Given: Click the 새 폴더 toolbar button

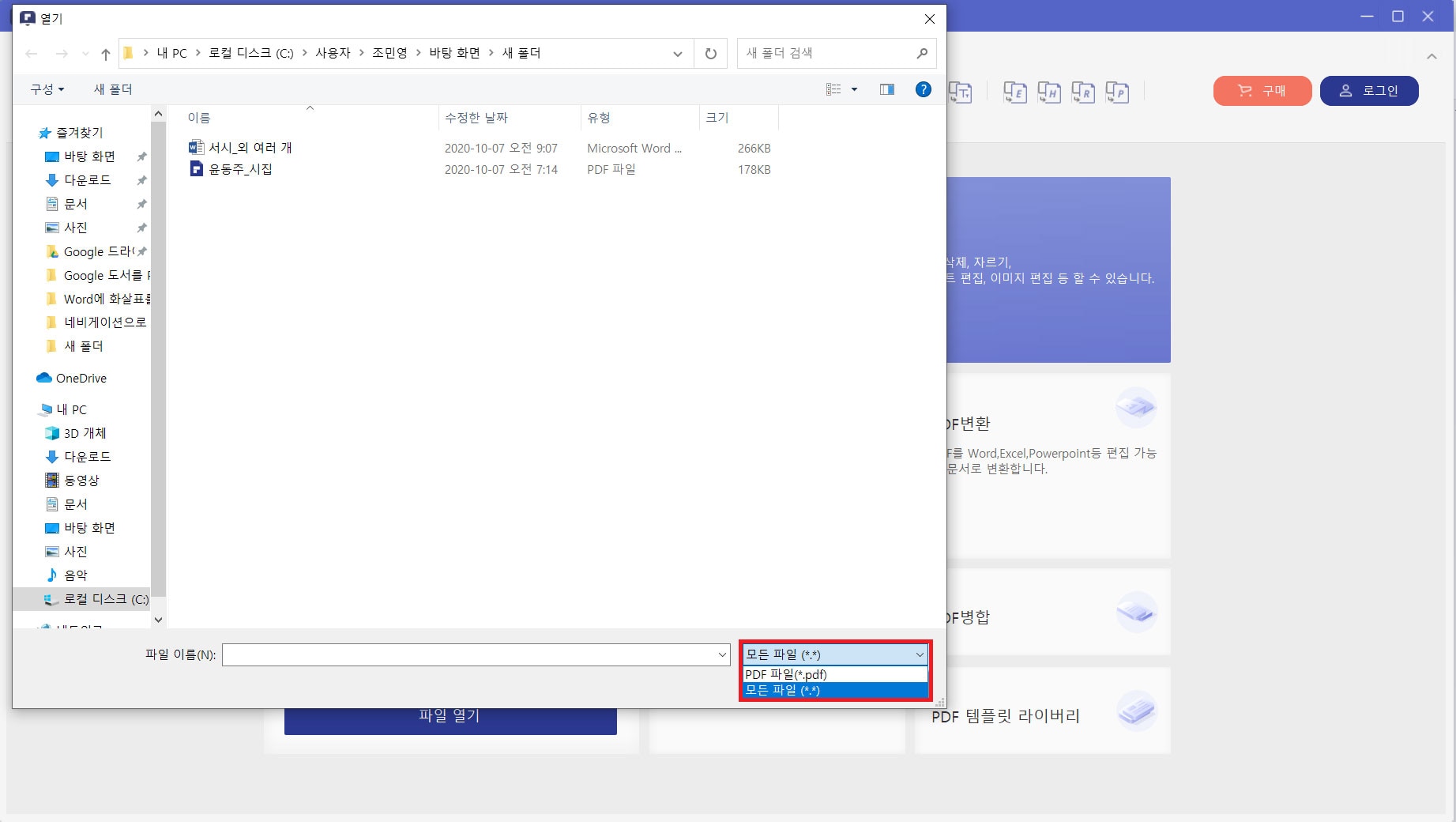Looking at the screenshot, I should pos(113,89).
